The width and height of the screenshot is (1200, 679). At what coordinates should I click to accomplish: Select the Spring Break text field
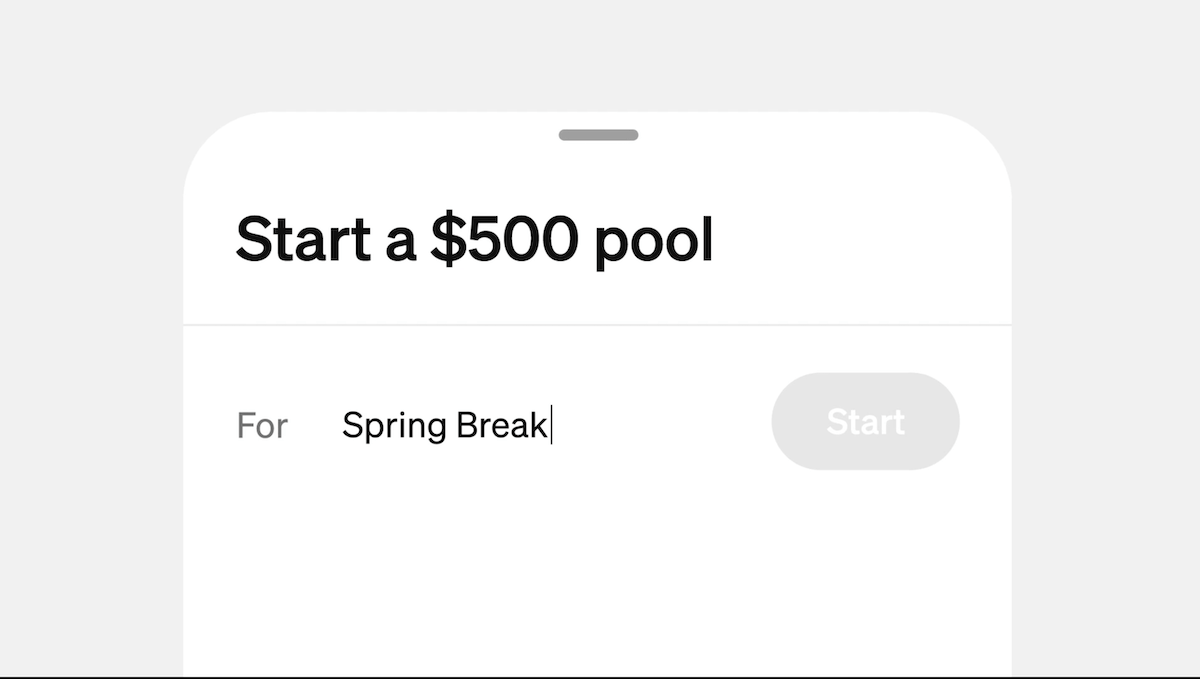[445, 424]
